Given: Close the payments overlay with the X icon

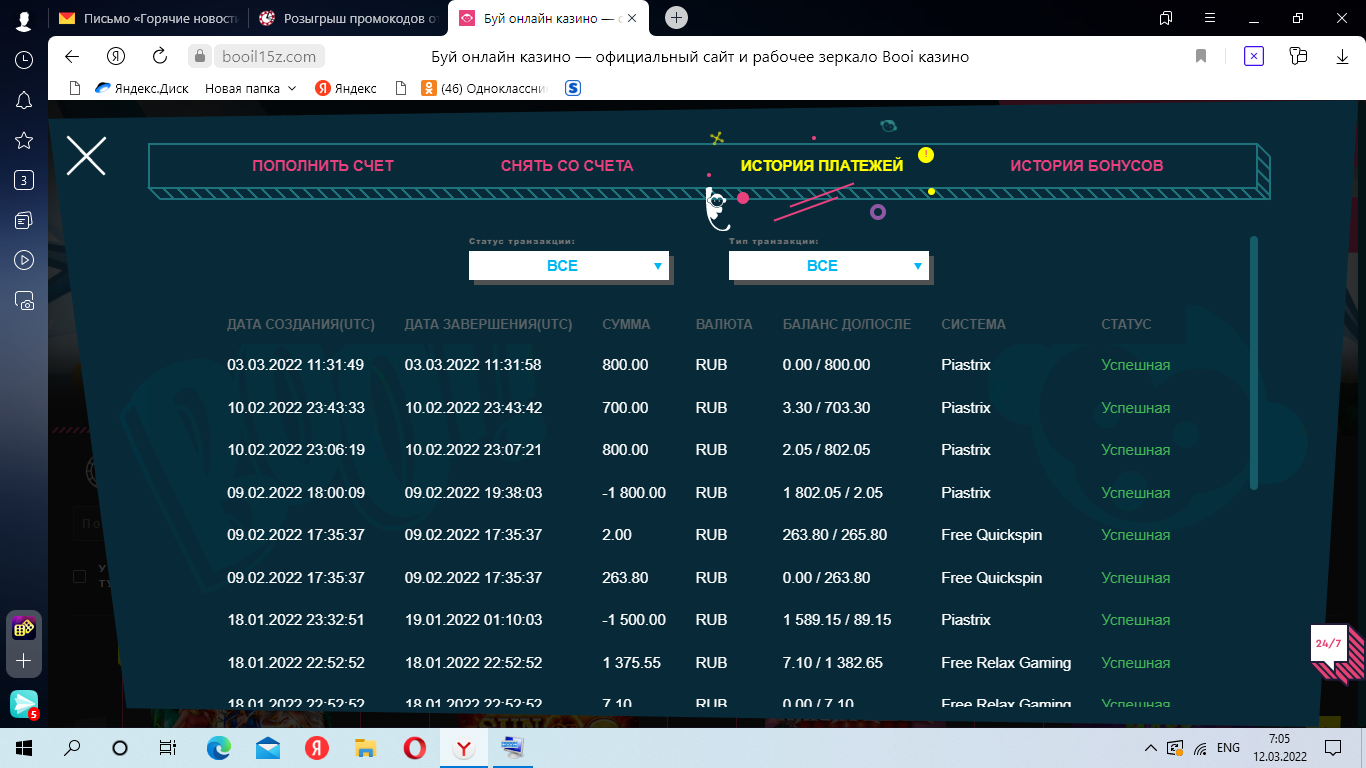Looking at the screenshot, I should (x=86, y=155).
